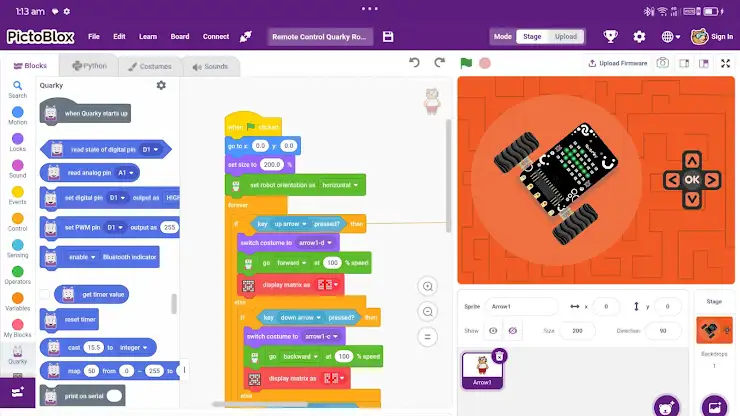The width and height of the screenshot is (740, 416).
Task: Click the green flag to run
Action: (x=466, y=63)
